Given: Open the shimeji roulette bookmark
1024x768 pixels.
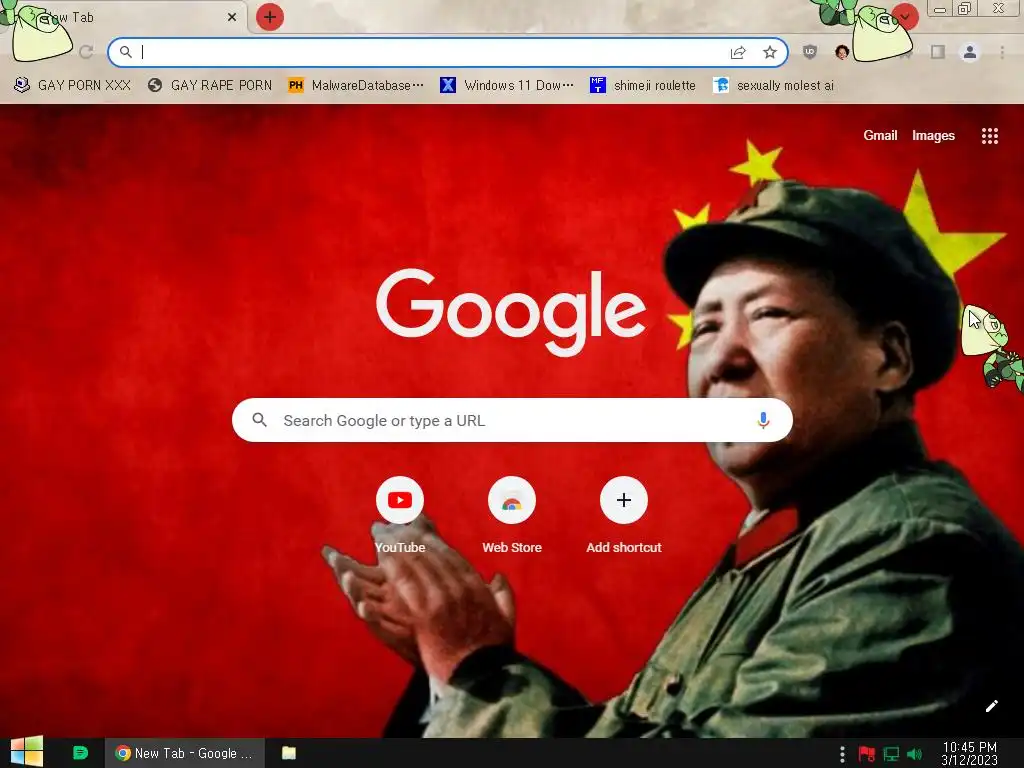Looking at the screenshot, I should (643, 86).
